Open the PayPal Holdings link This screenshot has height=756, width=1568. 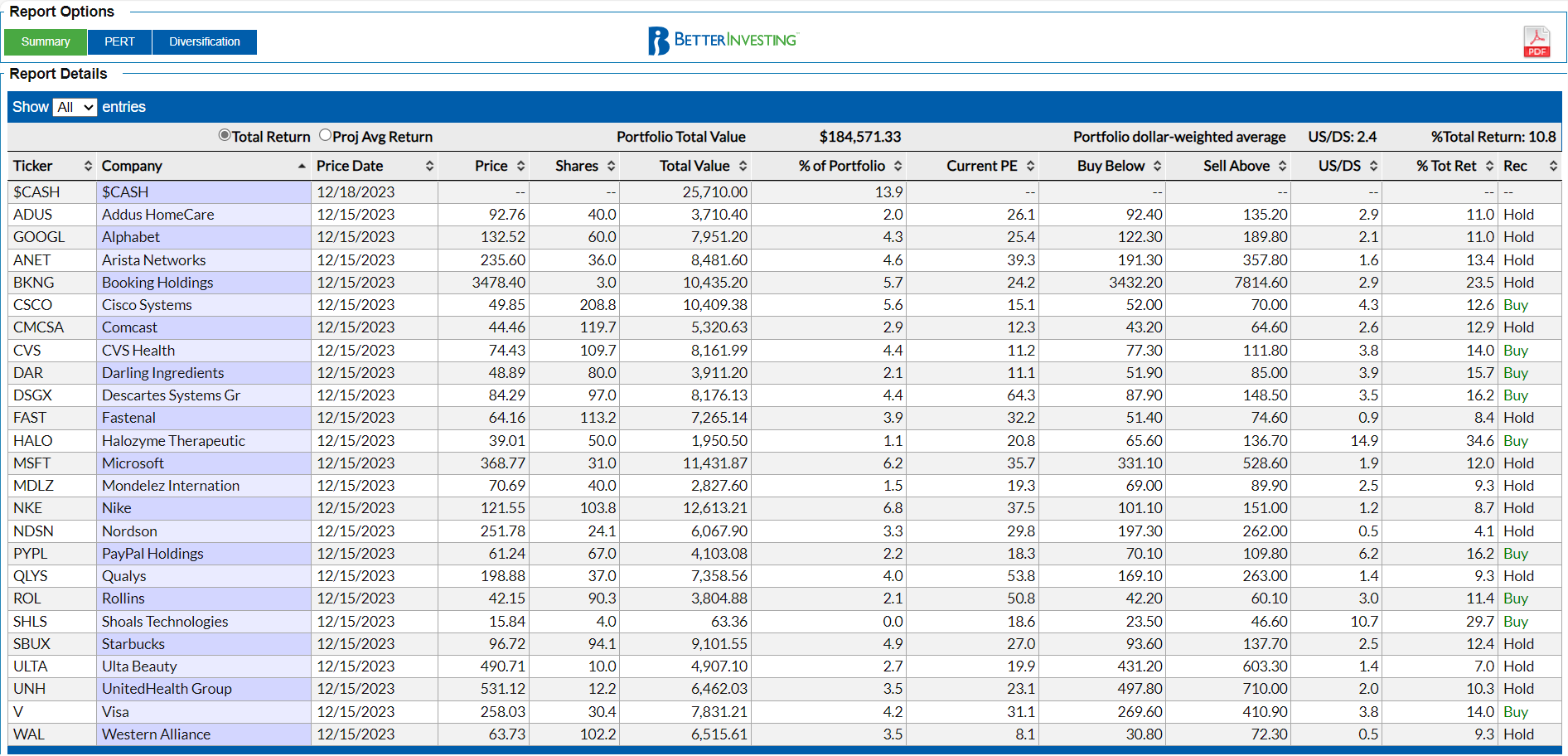coord(152,554)
